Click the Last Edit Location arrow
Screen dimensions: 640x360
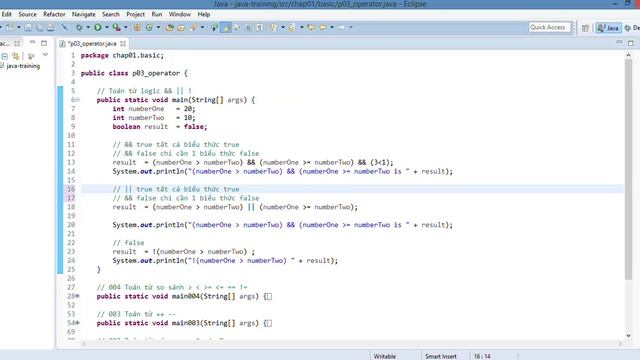click(311, 27)
